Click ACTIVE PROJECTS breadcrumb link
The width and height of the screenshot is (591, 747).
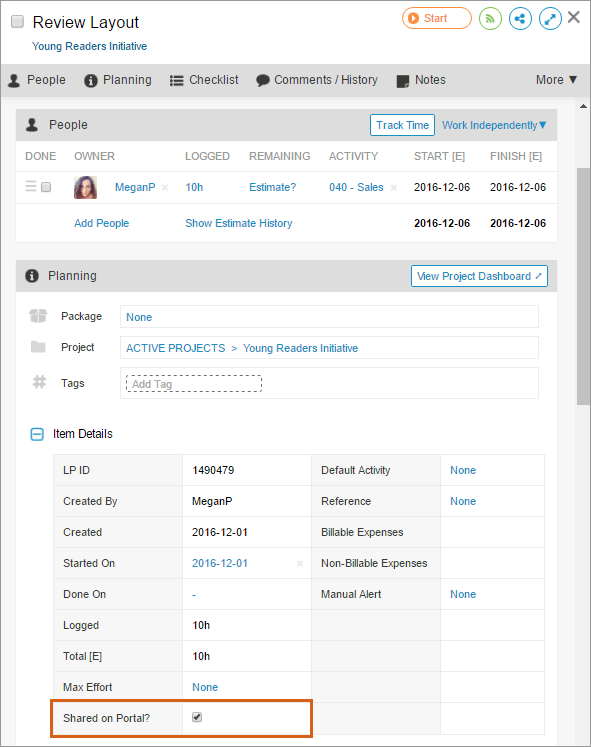175,348
